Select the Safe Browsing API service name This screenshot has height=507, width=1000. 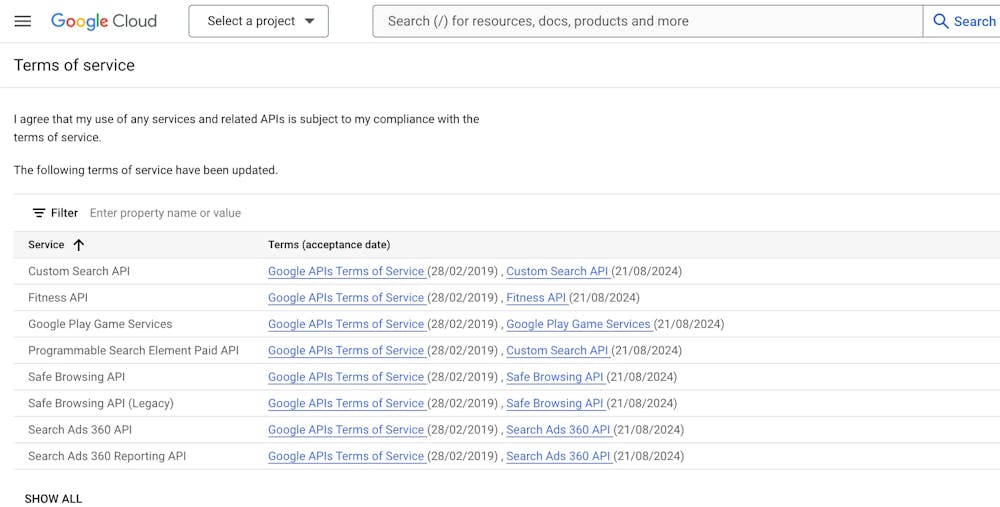point(77,377)
